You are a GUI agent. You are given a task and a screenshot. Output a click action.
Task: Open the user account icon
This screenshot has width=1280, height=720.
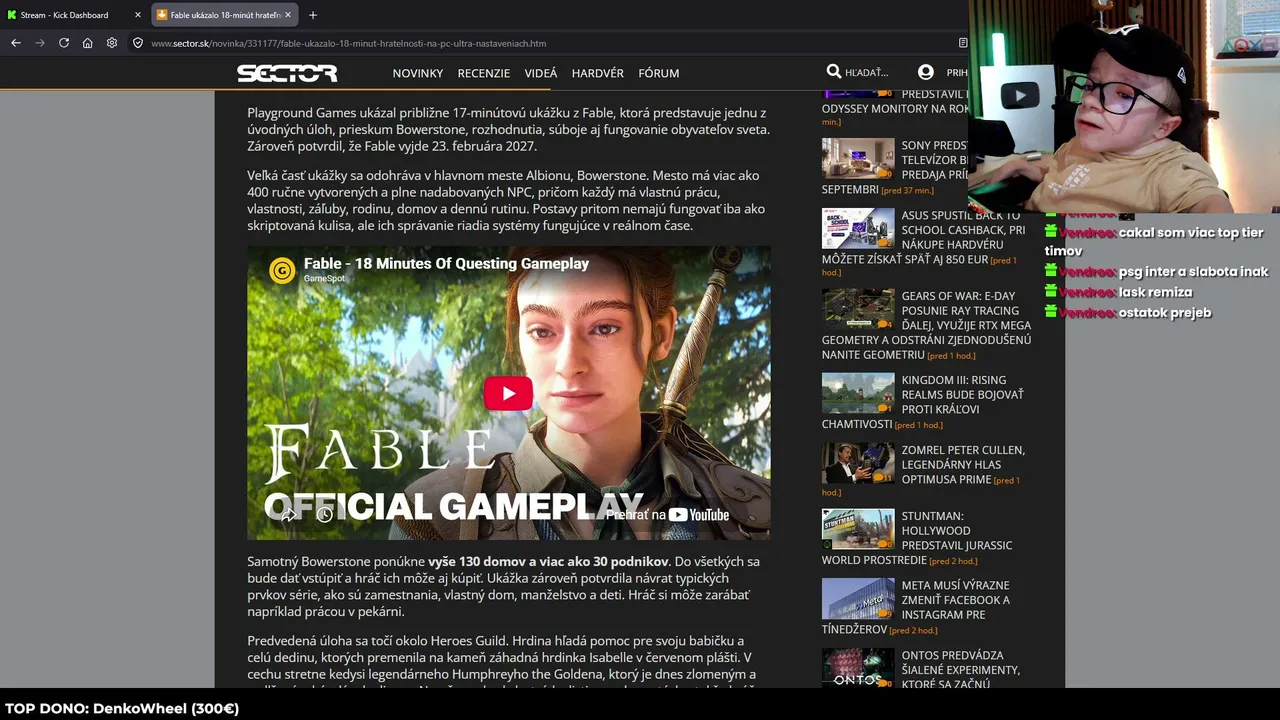(925, 72)
